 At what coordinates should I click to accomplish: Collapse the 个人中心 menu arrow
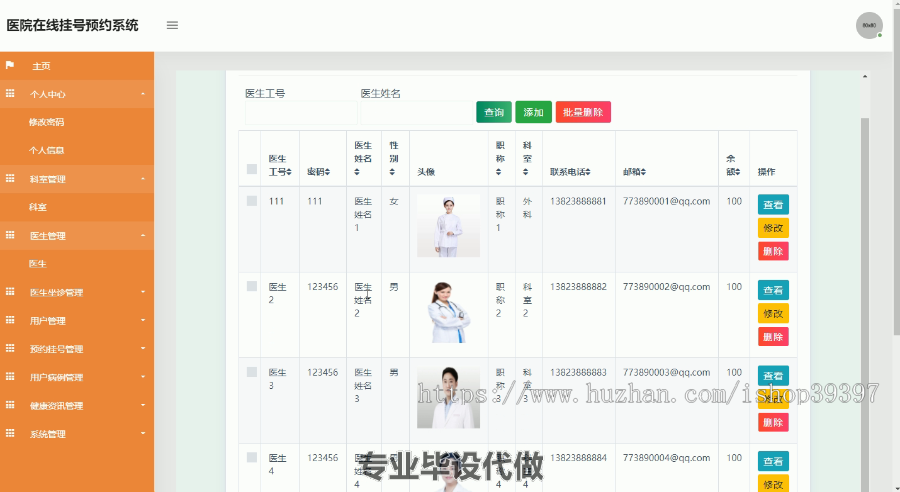tap(143, 94)
